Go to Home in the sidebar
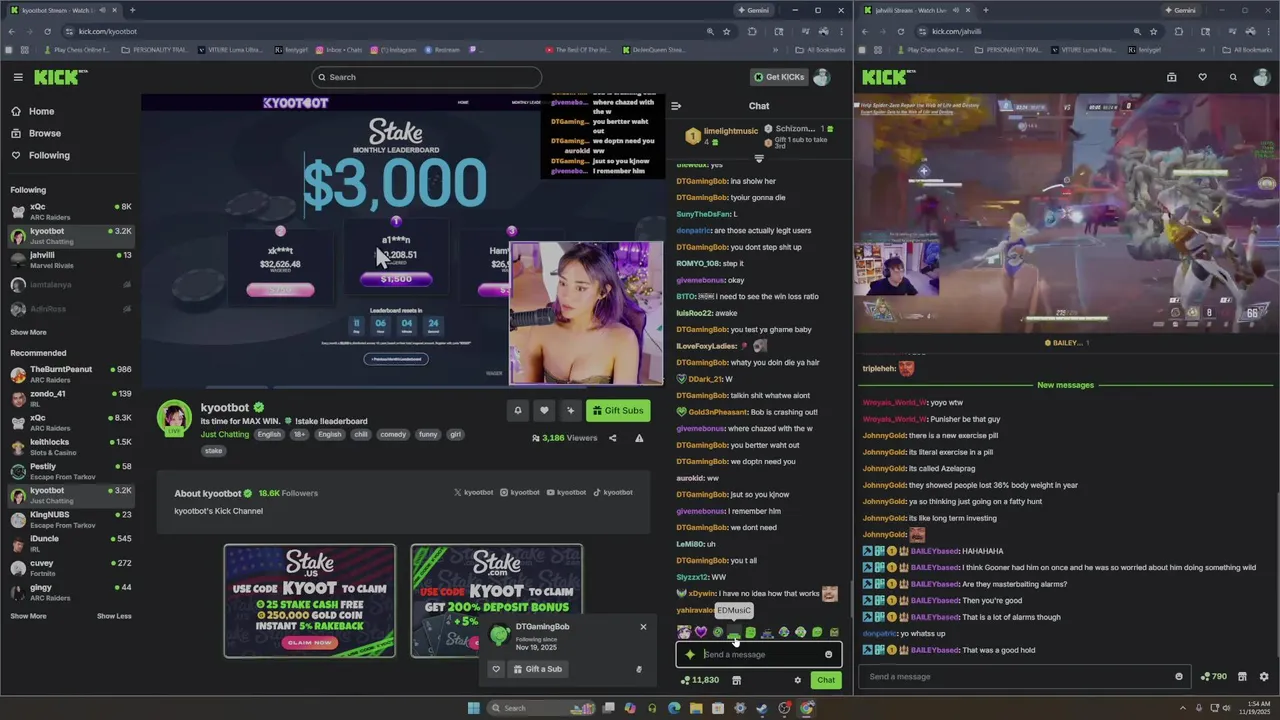Screen dimensions: 1280x720 coord(42,111)
